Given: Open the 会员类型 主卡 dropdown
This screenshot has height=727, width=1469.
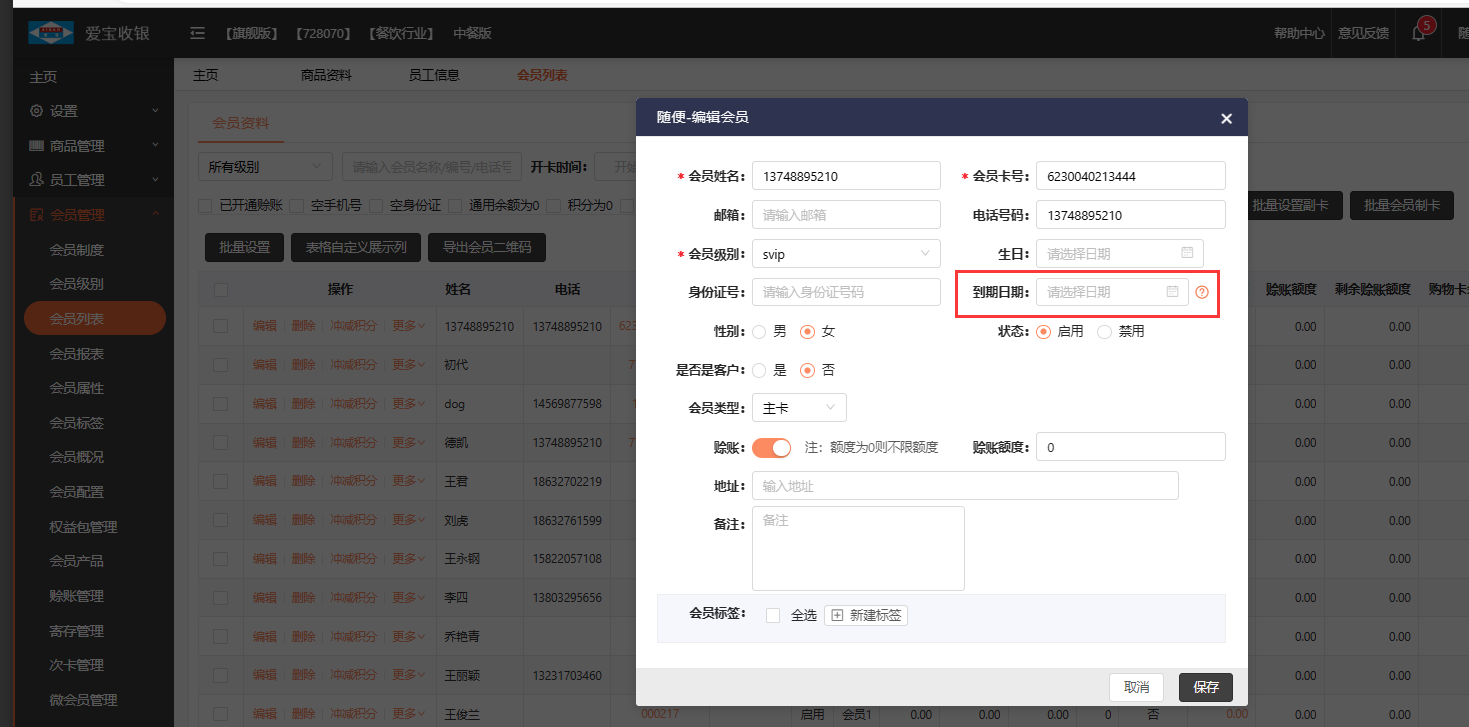Looking at the screenshot, I should (x=799, y=408).
